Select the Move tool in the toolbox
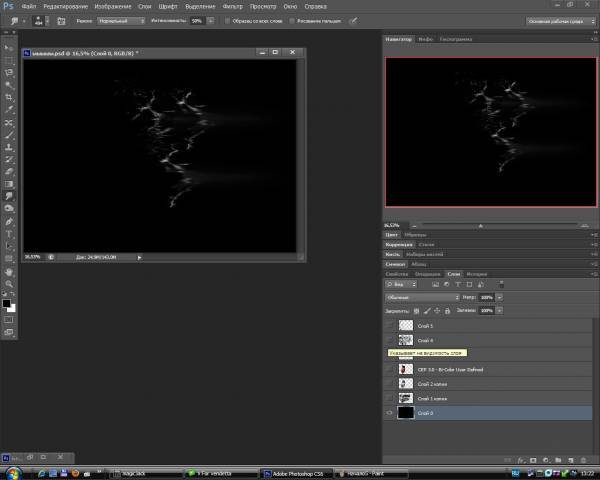The height and width of the screenshot is (480, 600). 9,47
